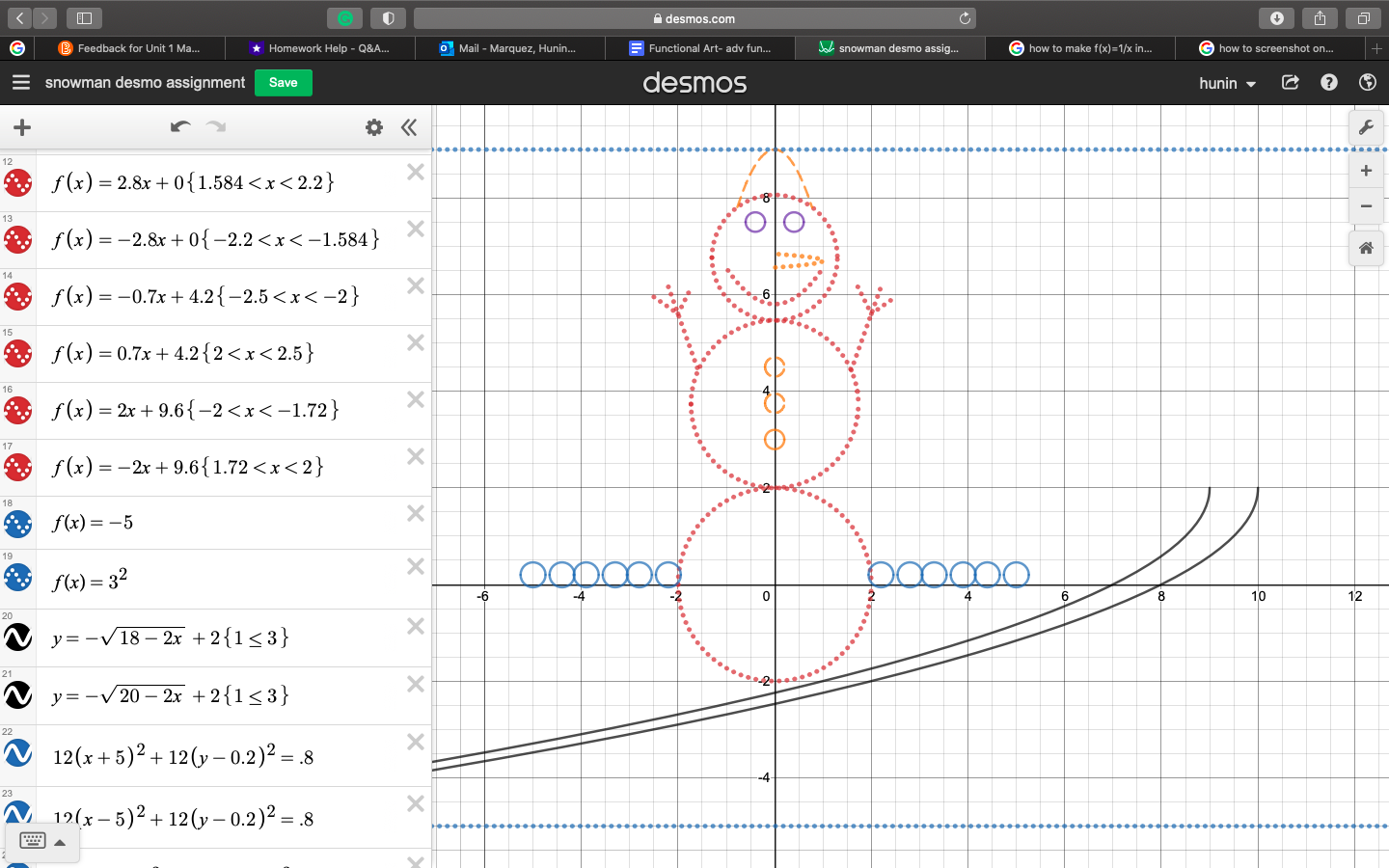
Task: Collapse the expression list panel
Action: coord(409,127)
